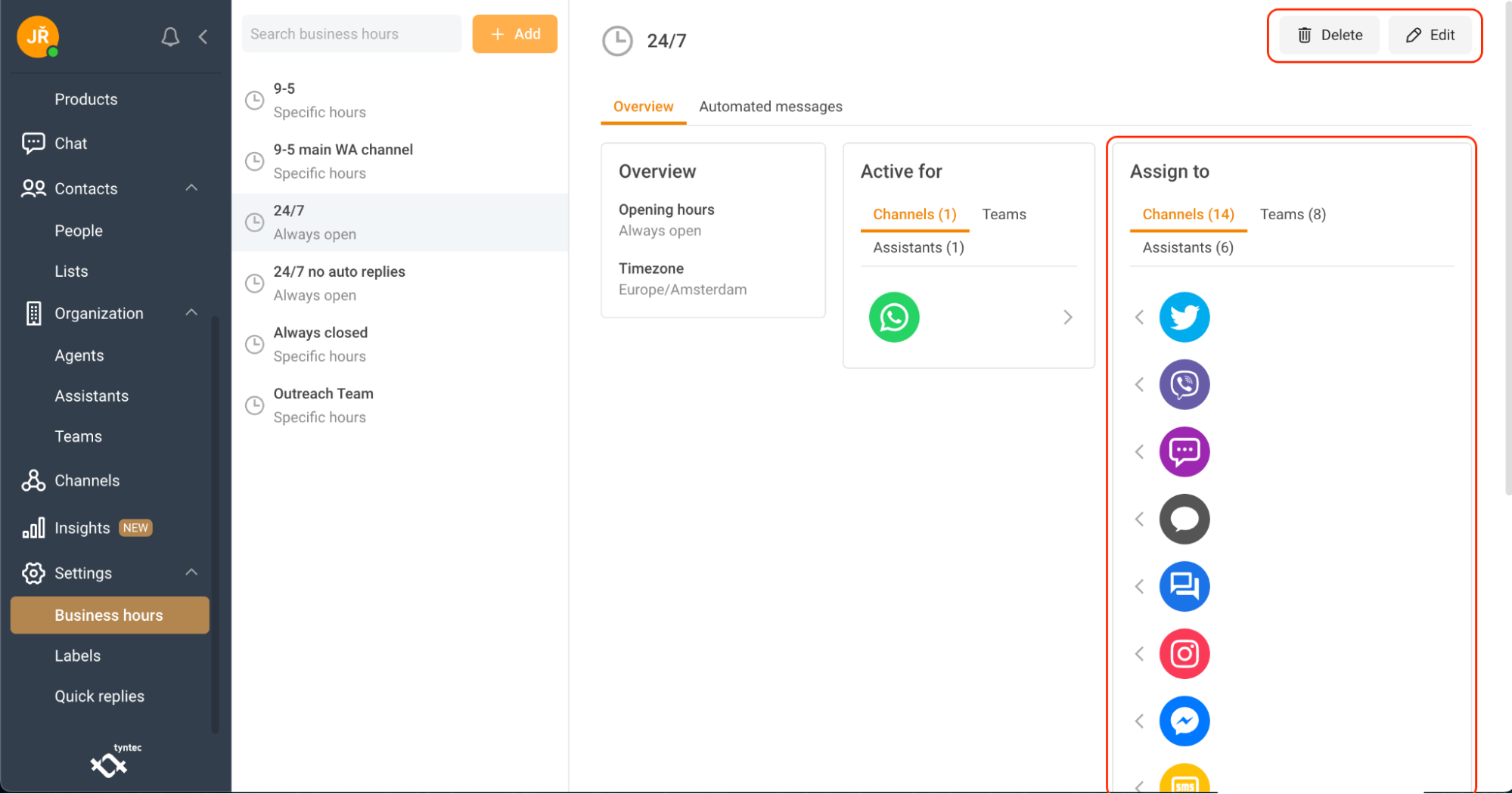Open Assistants (6) tab in Assign to

click(x=1188, y=248)
